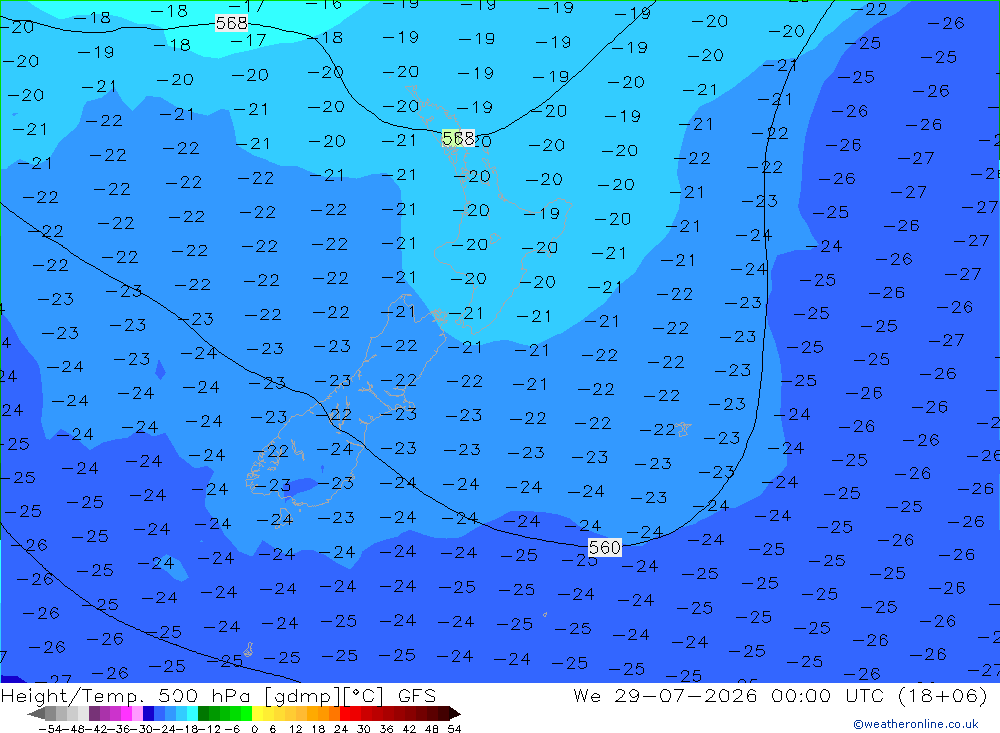The width and height of the screenshot is (1000, 733).
Task: Click the gray left arrow of the color scale
Action: pos(36,713)
